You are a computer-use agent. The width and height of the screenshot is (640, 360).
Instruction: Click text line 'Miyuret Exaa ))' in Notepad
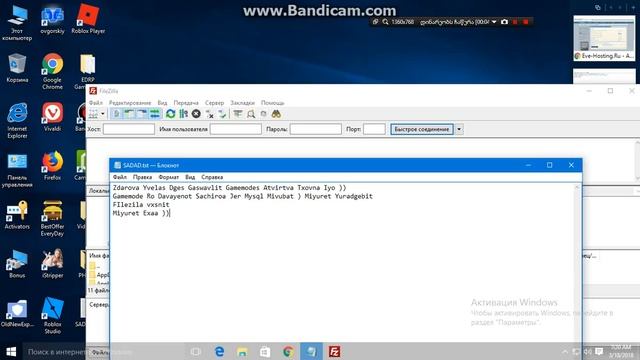pyautogui.click(x=141, y=213)
